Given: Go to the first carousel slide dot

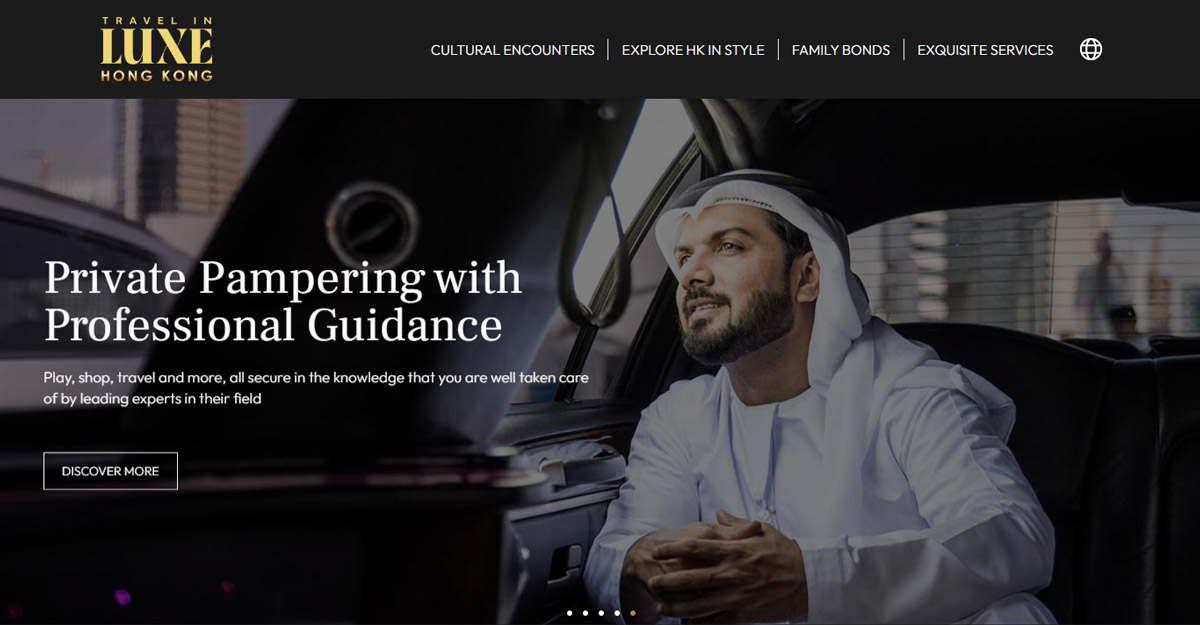Looking at the screenshot, I should pos(569,613).
